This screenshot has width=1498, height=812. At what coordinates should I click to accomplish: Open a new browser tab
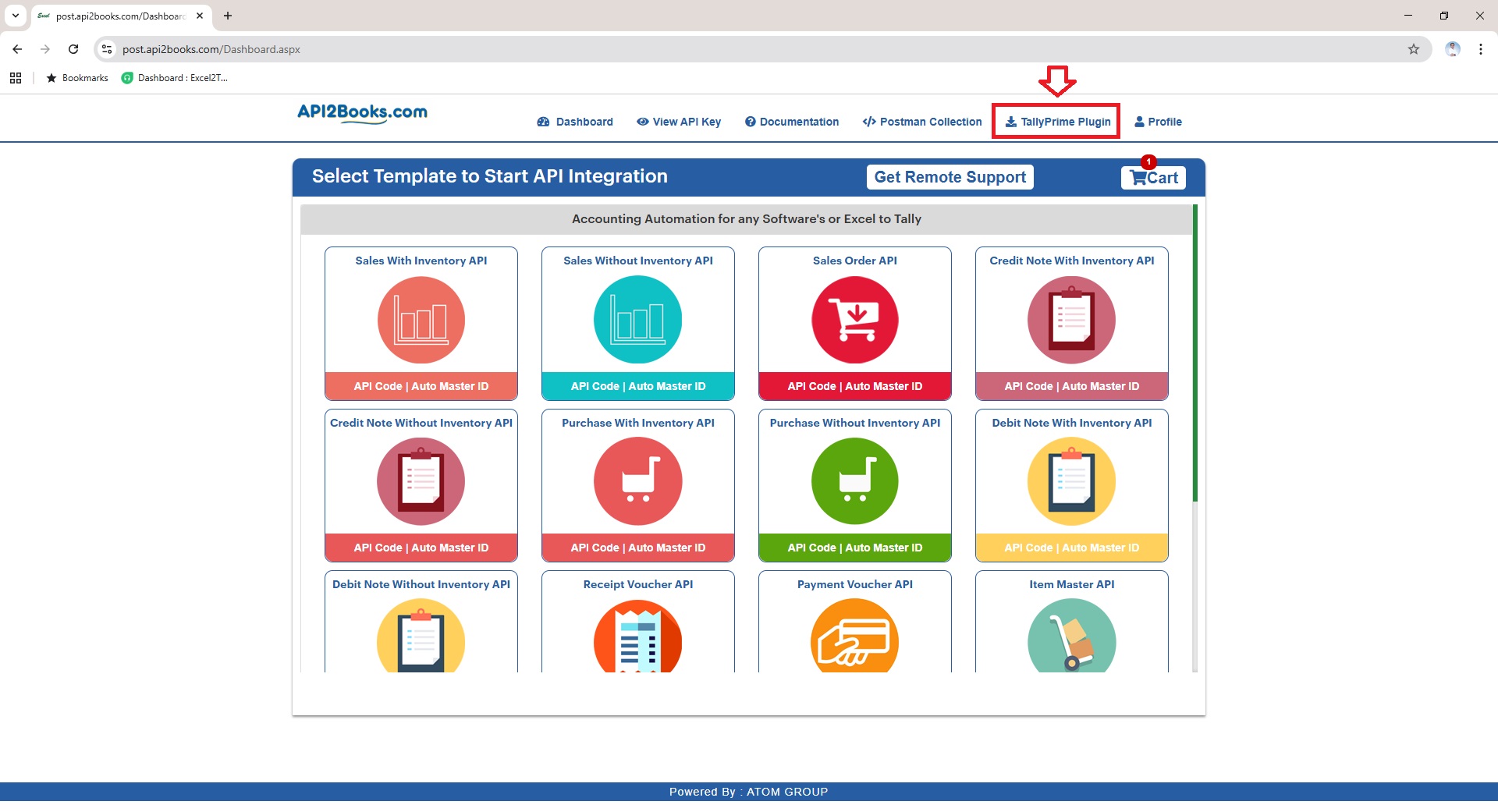coord(228,16)
